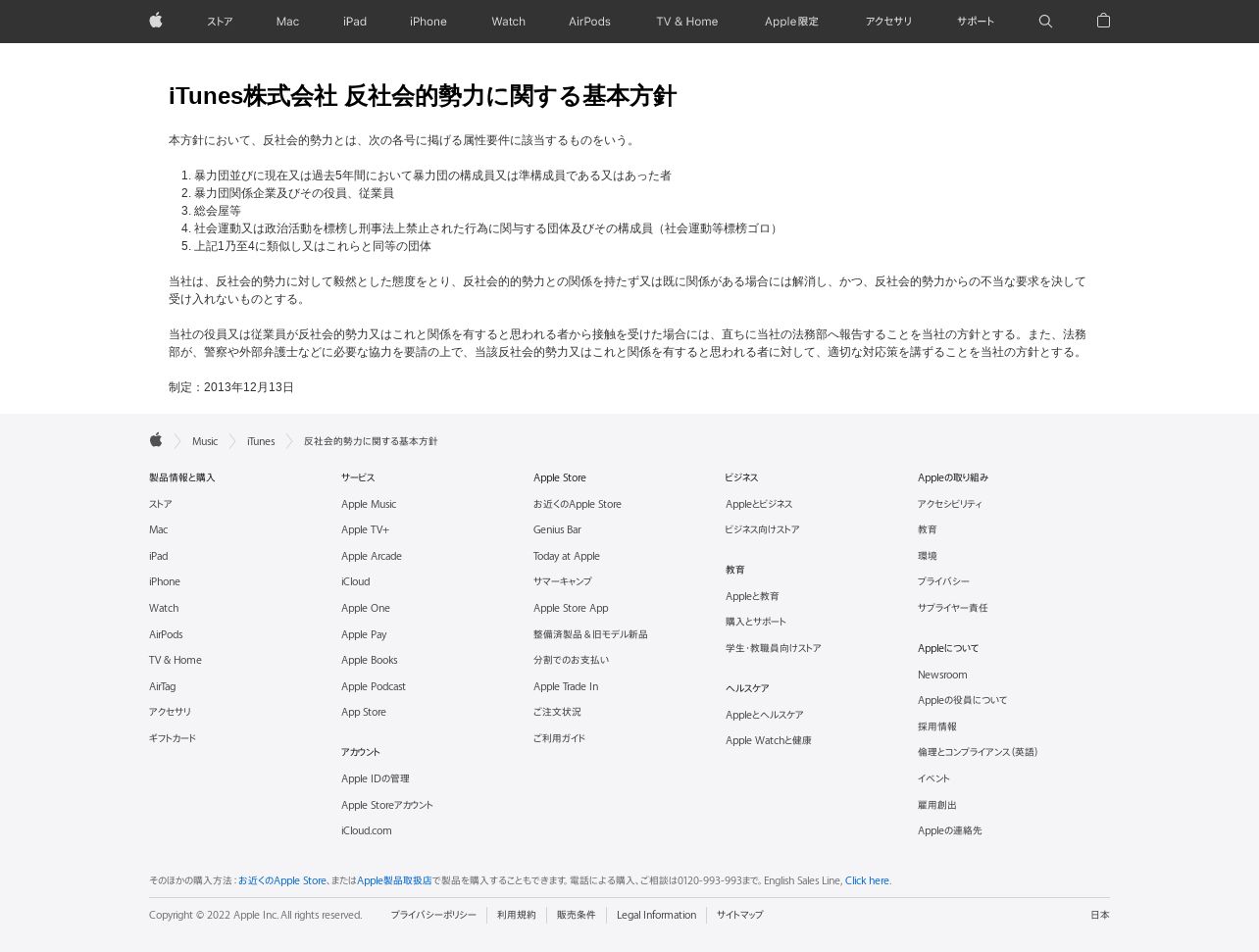Open the Newsroom footer link

(942, 675)
